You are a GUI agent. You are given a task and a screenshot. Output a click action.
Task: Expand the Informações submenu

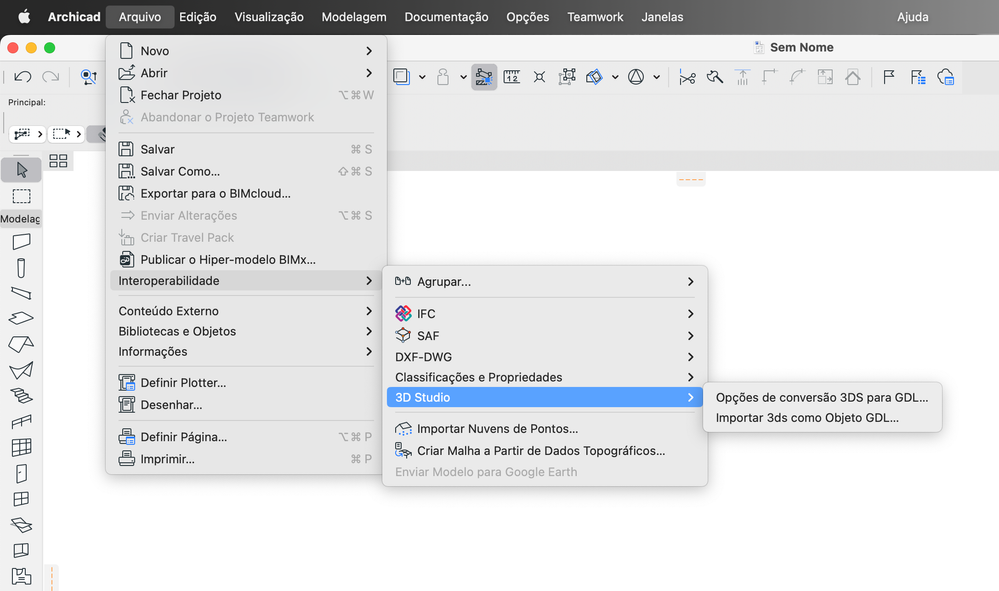[x=247, y=352]
